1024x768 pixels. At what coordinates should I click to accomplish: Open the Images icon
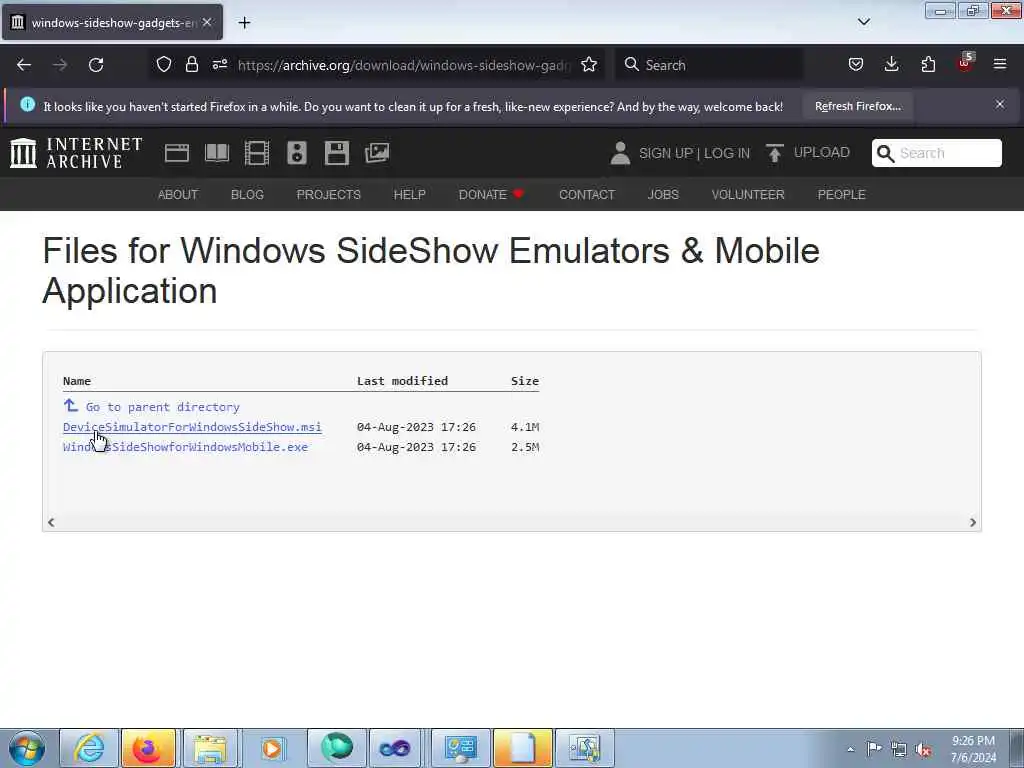click(377, 153)
